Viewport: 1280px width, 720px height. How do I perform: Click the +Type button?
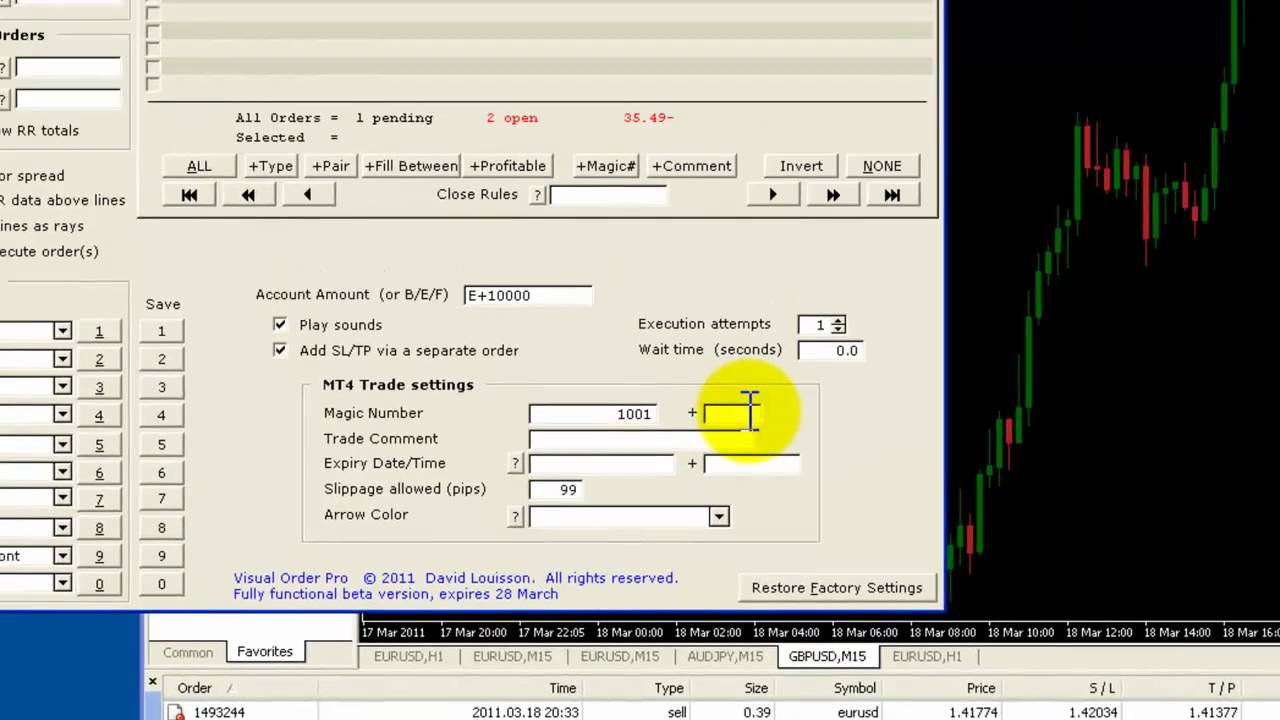271,166
